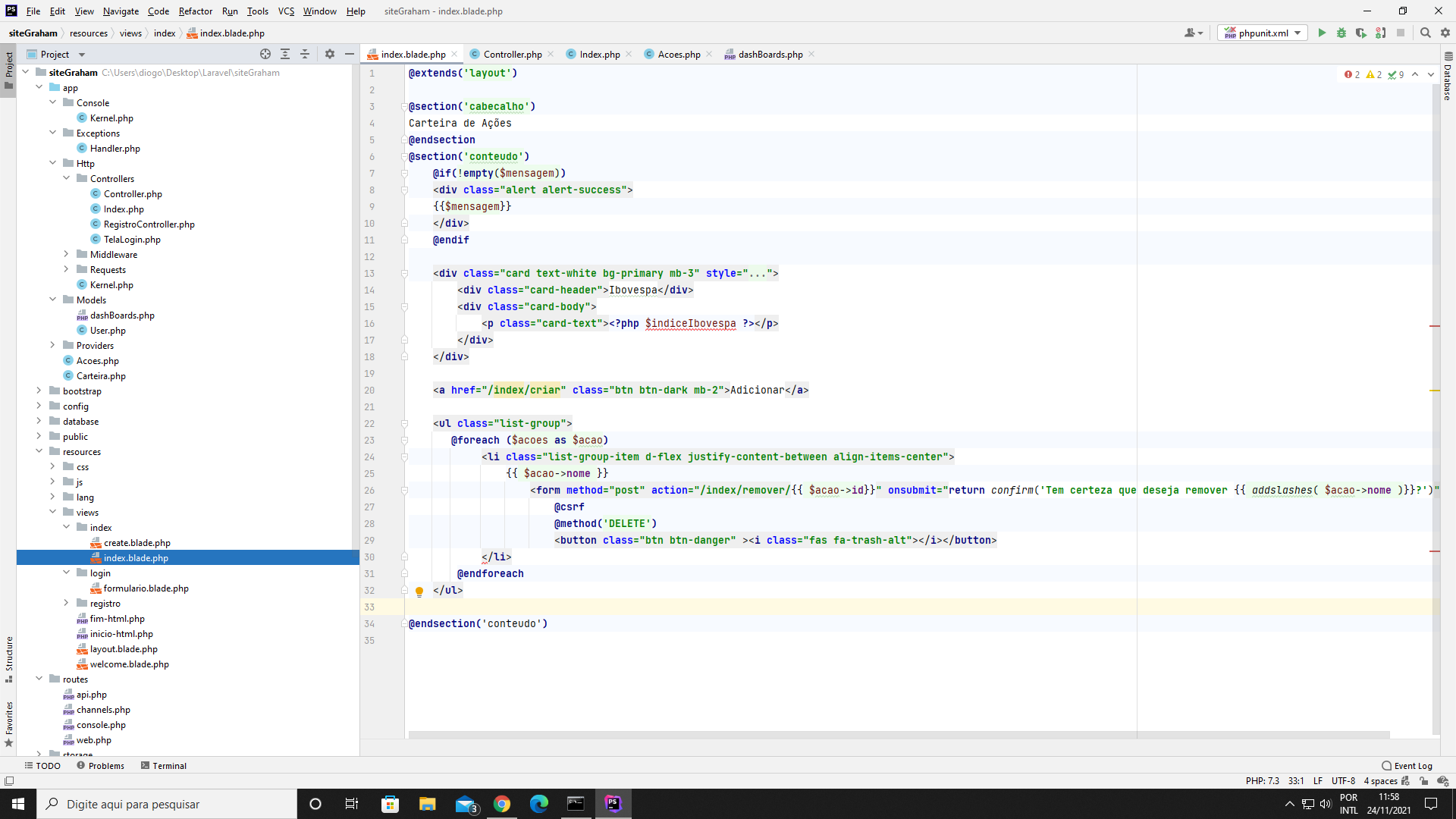1456x819 pixels.
Task: Open the Structure tool window
Action: [x=8, y=658]
